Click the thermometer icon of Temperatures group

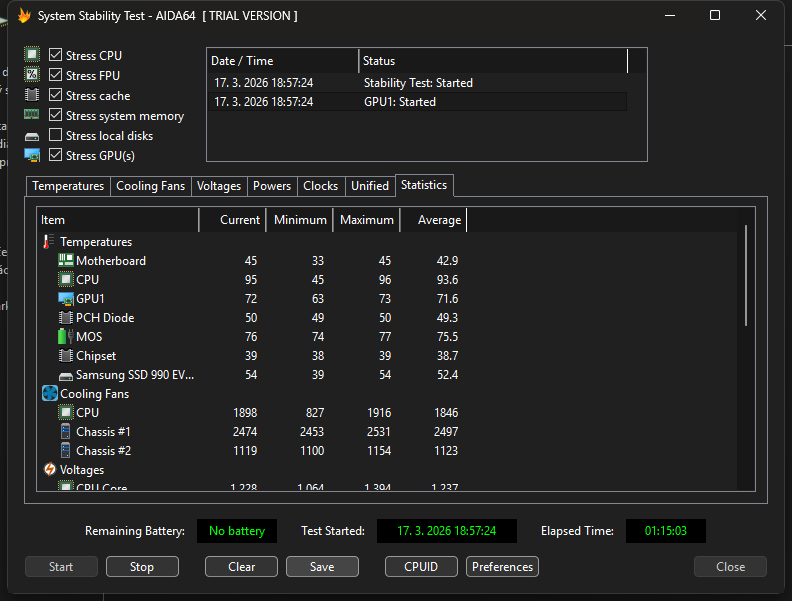tap(48, 241)
